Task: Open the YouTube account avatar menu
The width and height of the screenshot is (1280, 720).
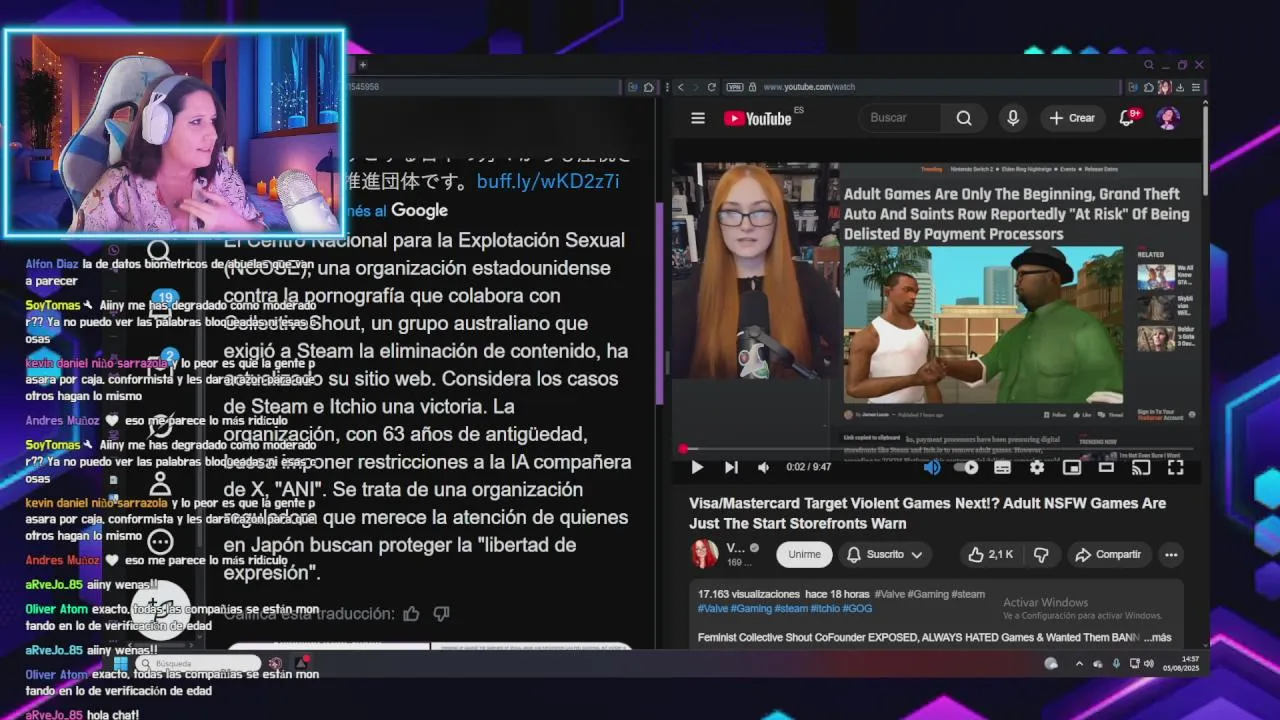Action: click(x=1168, y=118)
